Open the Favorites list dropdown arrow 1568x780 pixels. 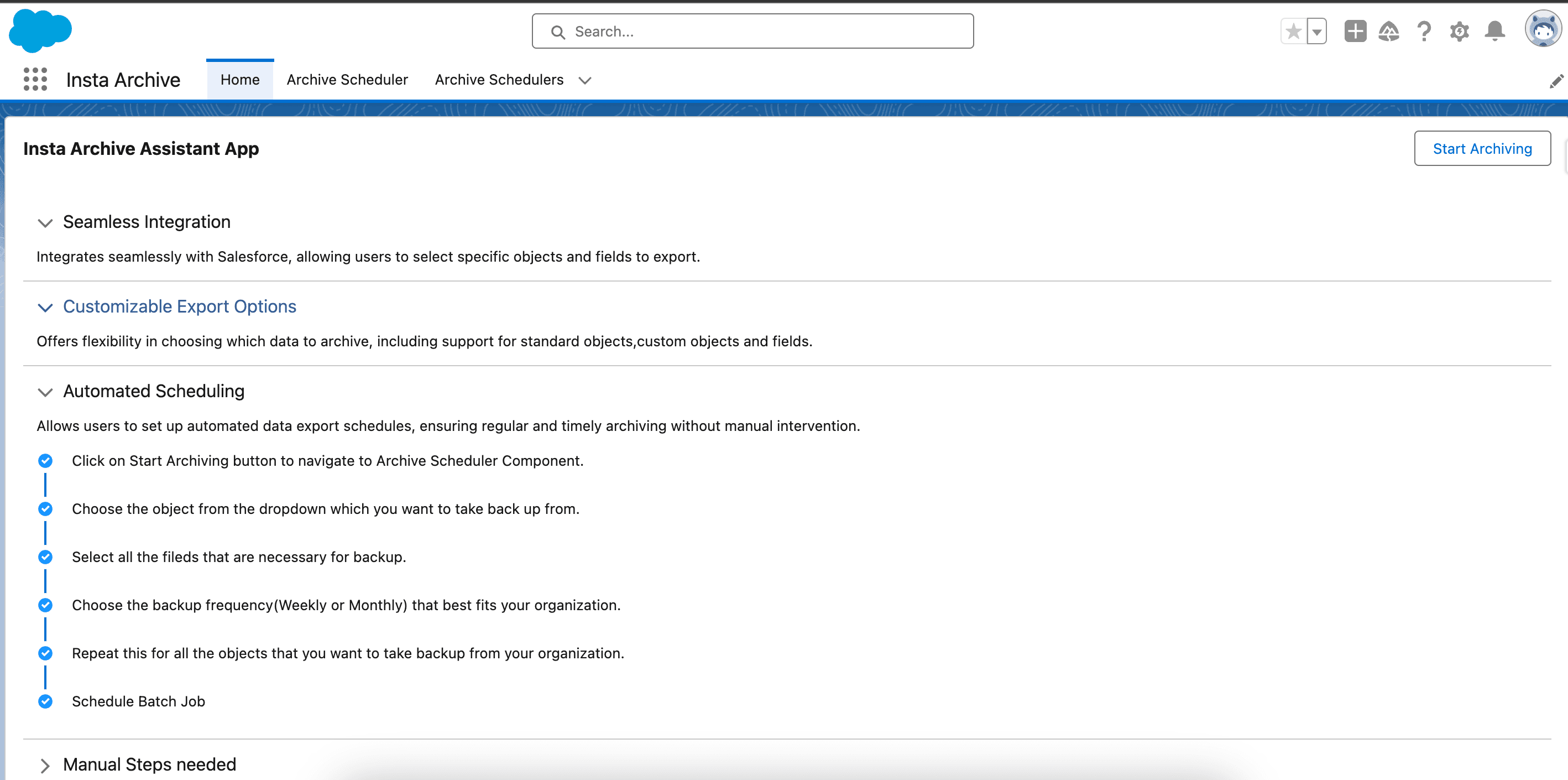[1316, 31]
